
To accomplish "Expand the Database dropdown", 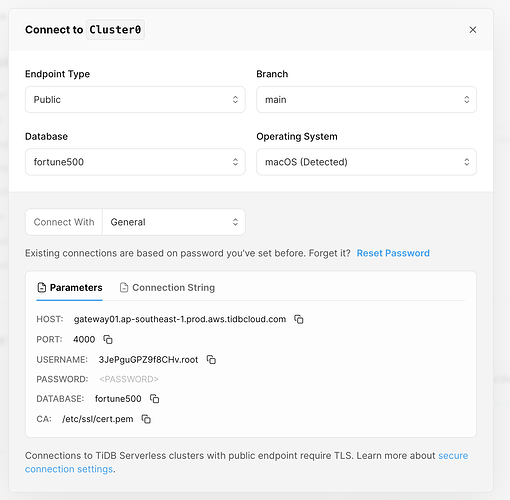I will tap(135, 162).
